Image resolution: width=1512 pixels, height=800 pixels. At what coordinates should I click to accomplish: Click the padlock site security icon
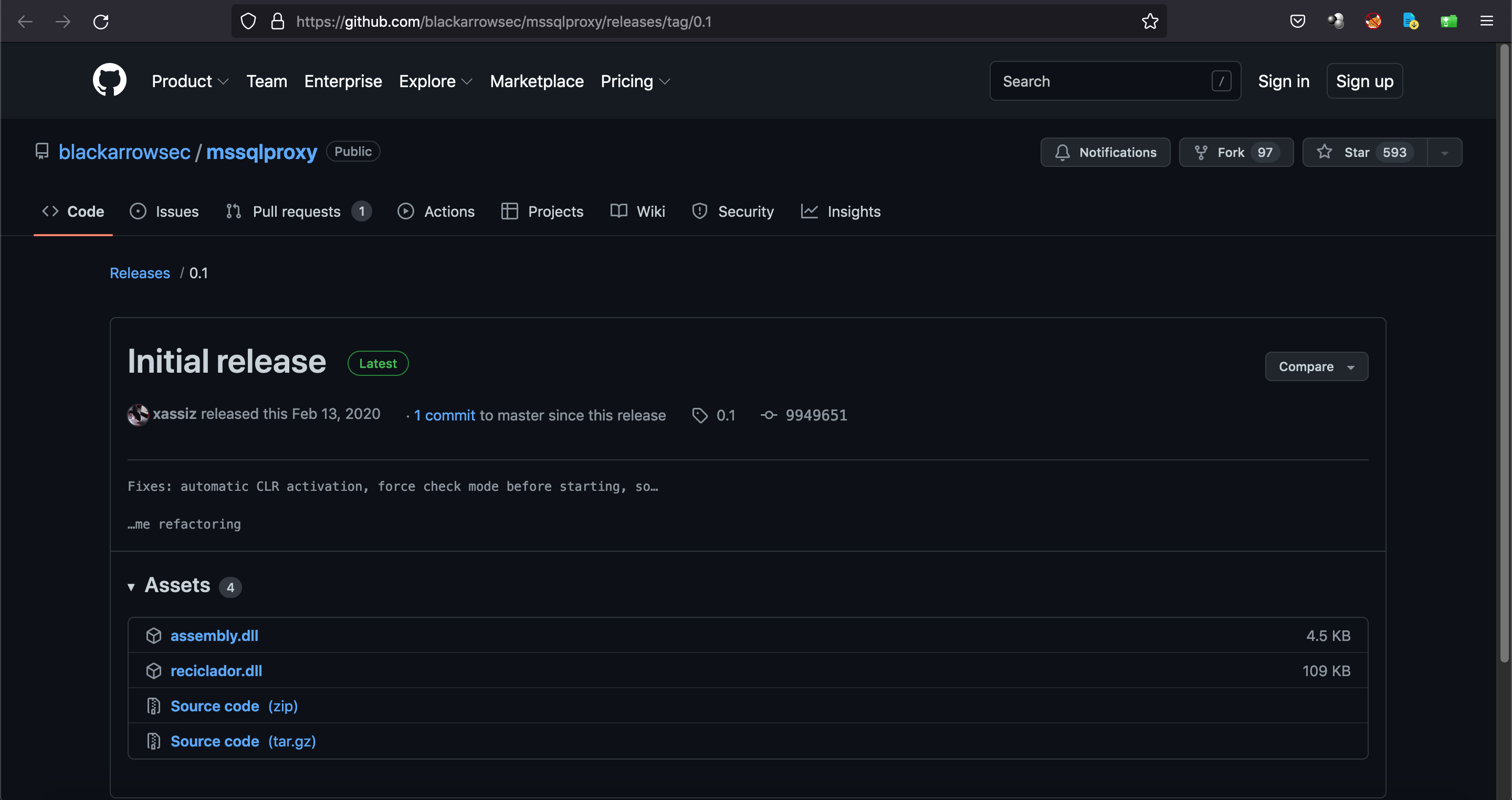coord(278,22)
